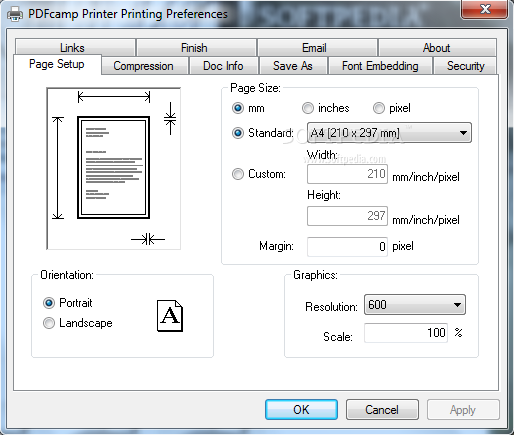
Task: Click the portrait page orientation icon
Action: coord(170,316)
